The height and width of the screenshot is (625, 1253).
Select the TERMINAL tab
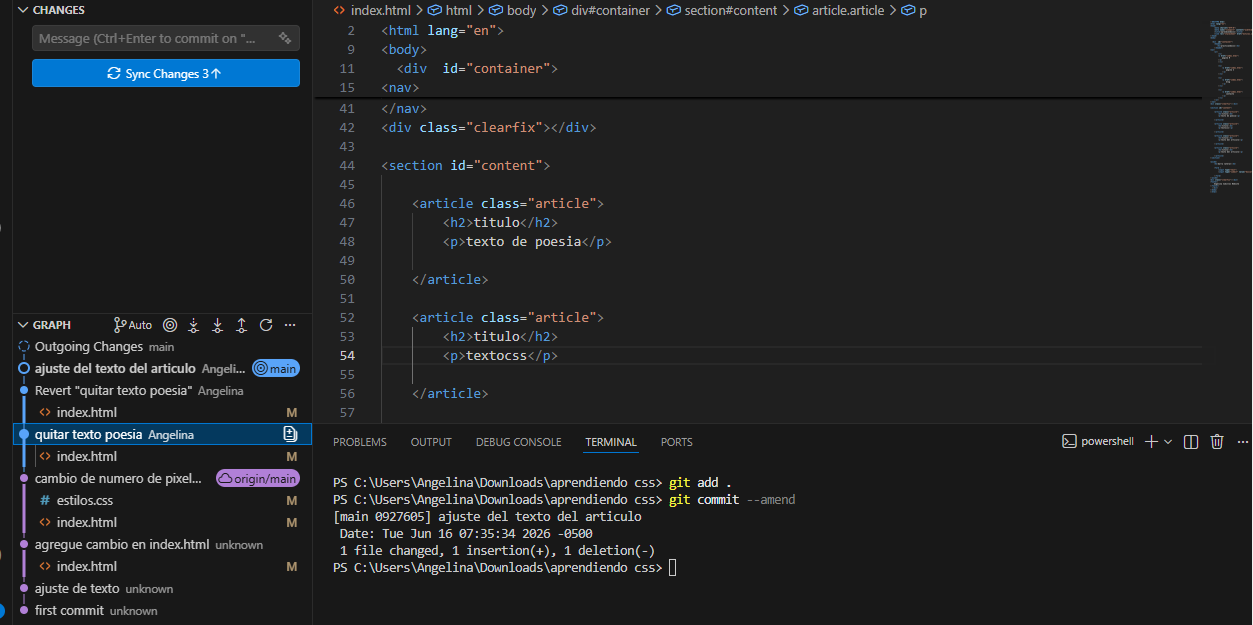611,442
